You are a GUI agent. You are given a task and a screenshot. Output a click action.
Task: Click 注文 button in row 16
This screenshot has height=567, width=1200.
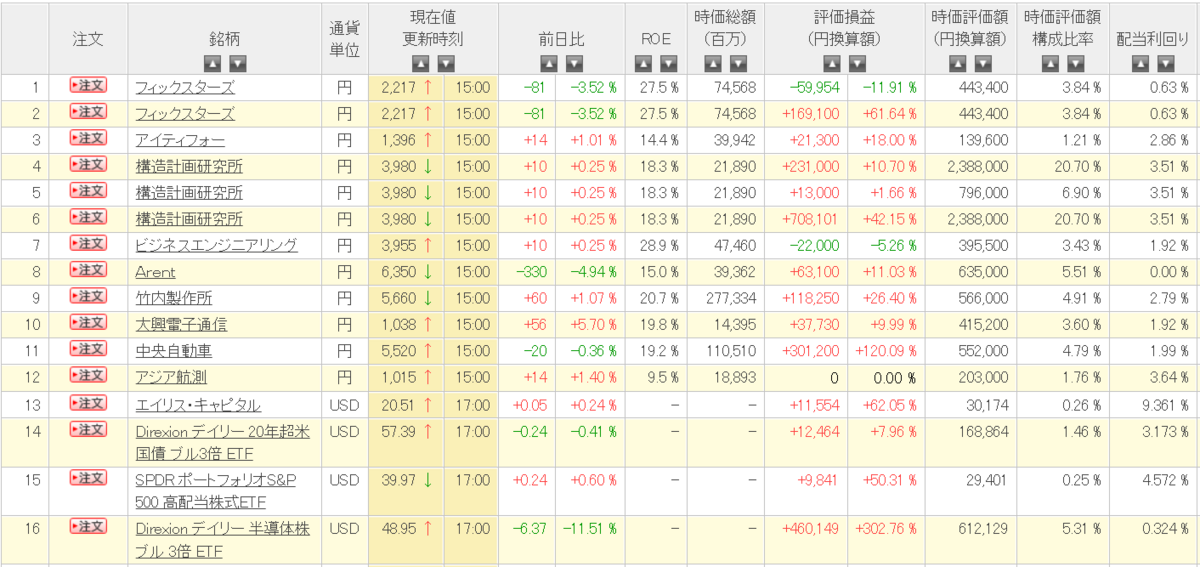88,526
